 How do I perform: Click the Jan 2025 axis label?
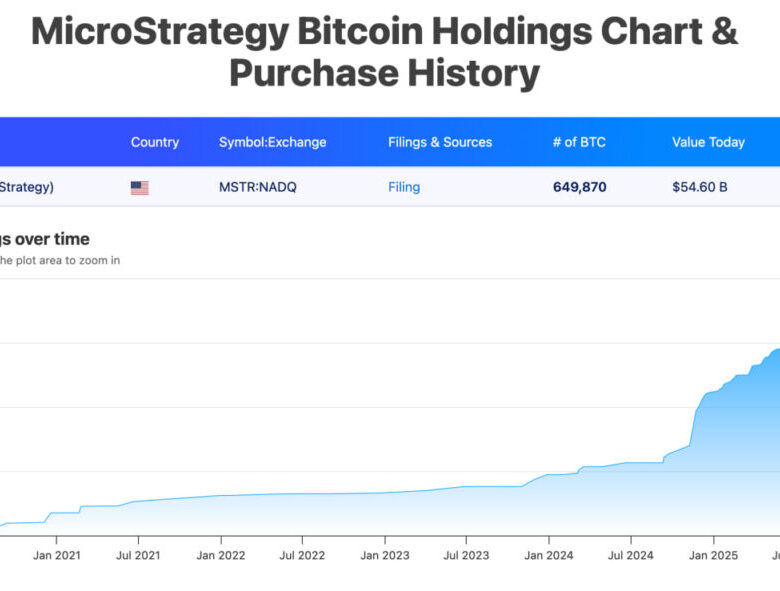(x=712, y=555)
